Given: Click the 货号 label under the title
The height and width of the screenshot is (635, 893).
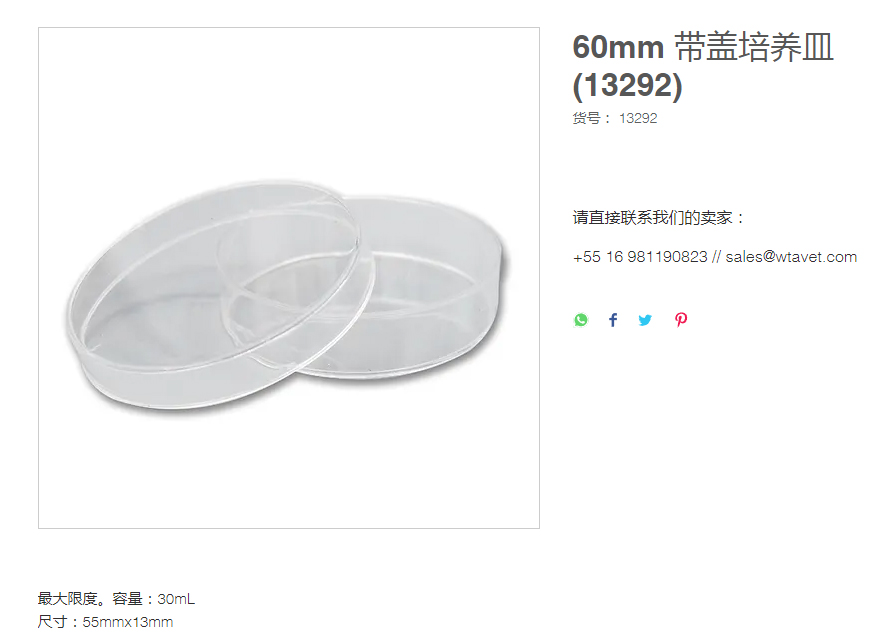Looking at the screenshot, I should [x=587, y=118].
